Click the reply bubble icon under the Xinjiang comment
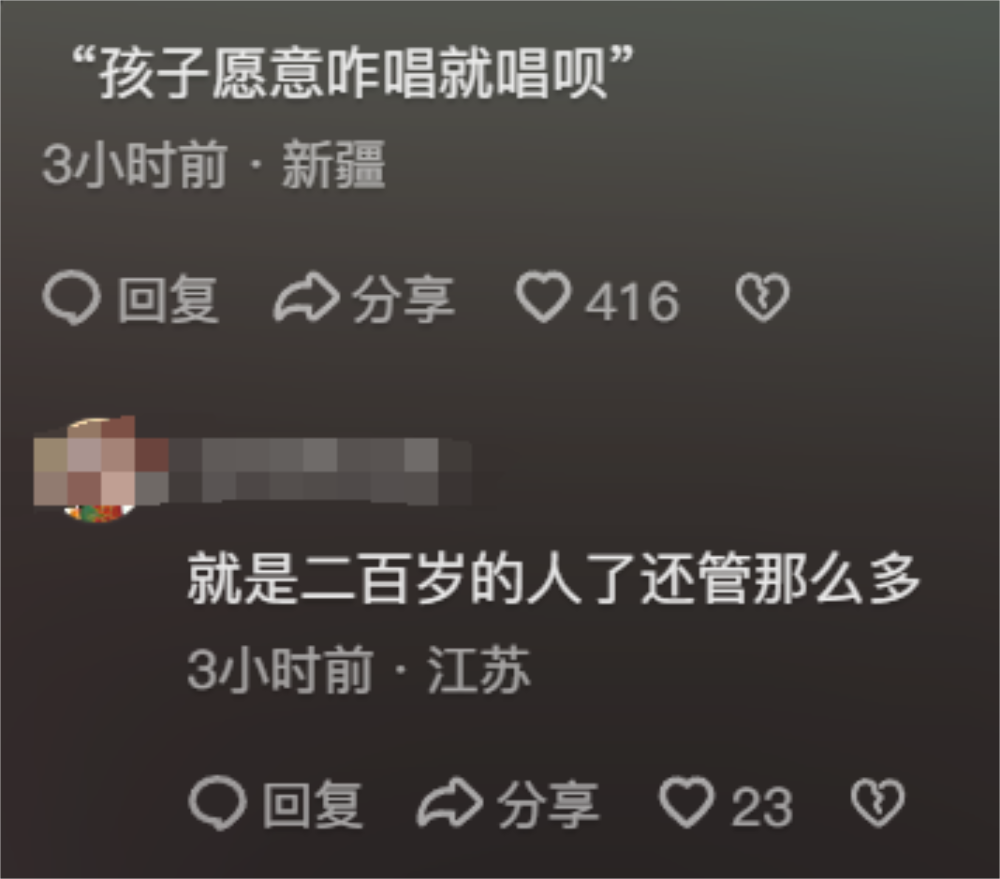 [71, 298]
